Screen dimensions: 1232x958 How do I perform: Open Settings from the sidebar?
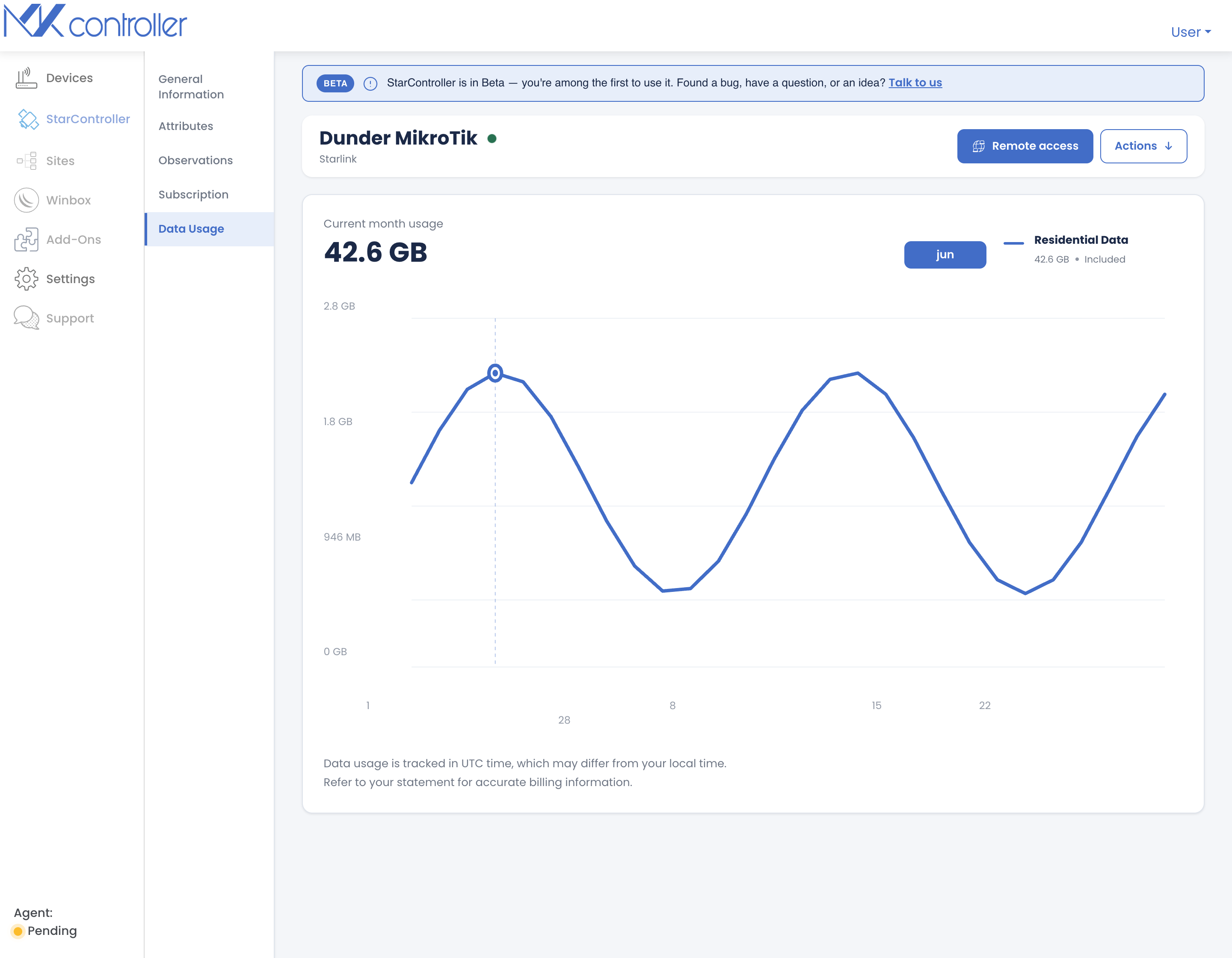pyautogui.click(x=71, y=279)
